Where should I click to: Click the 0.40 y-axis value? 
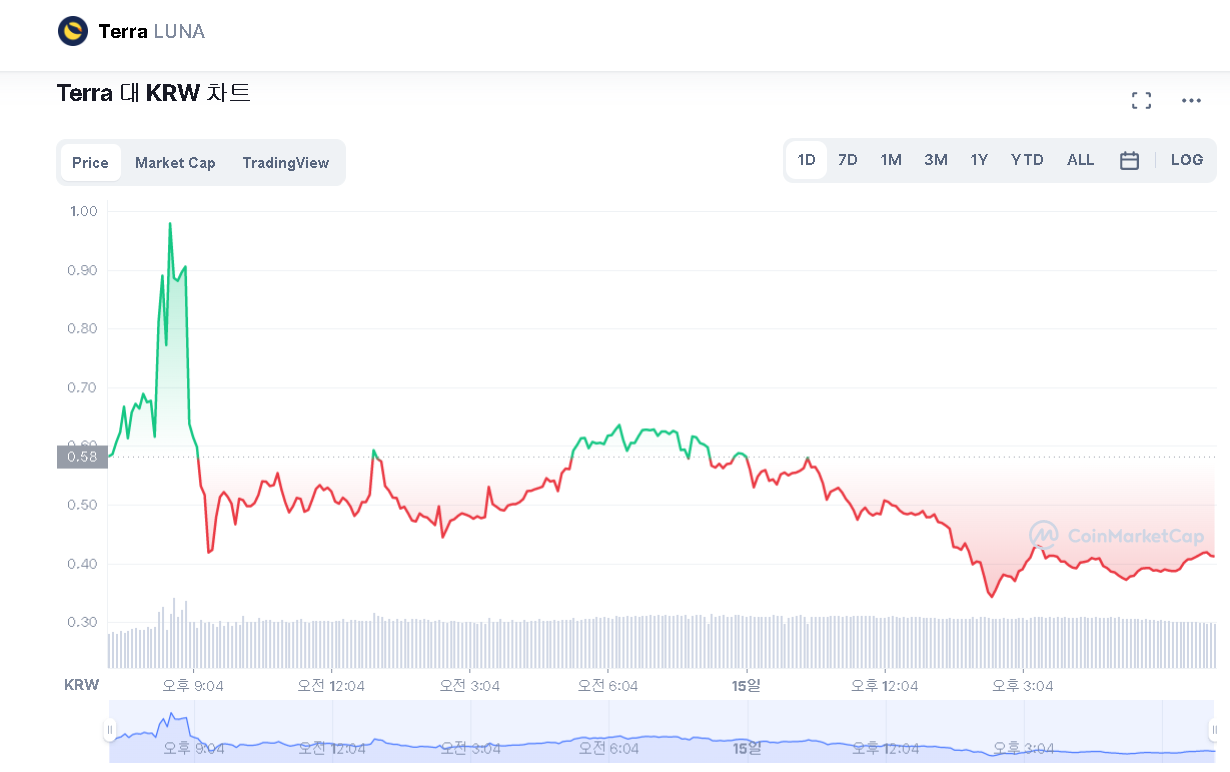[x=83, y=564]
